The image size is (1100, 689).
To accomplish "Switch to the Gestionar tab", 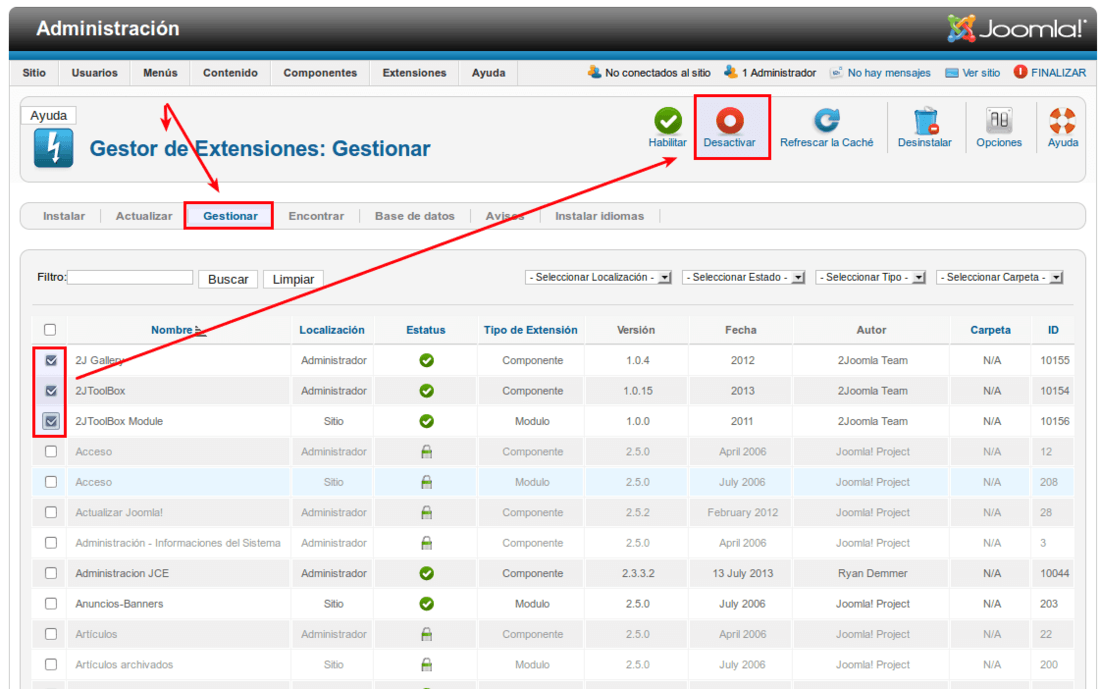I will 230,216.
